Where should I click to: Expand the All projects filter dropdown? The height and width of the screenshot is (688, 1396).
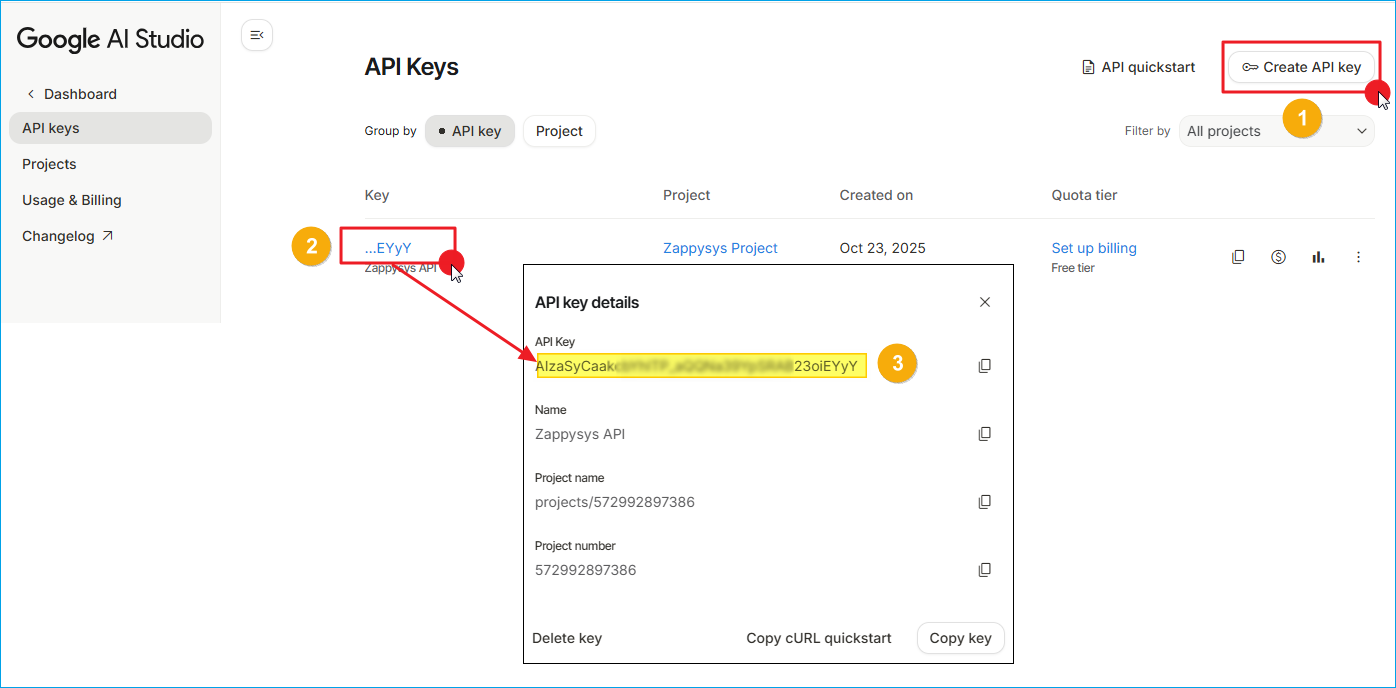click(x=1276, y=131)
